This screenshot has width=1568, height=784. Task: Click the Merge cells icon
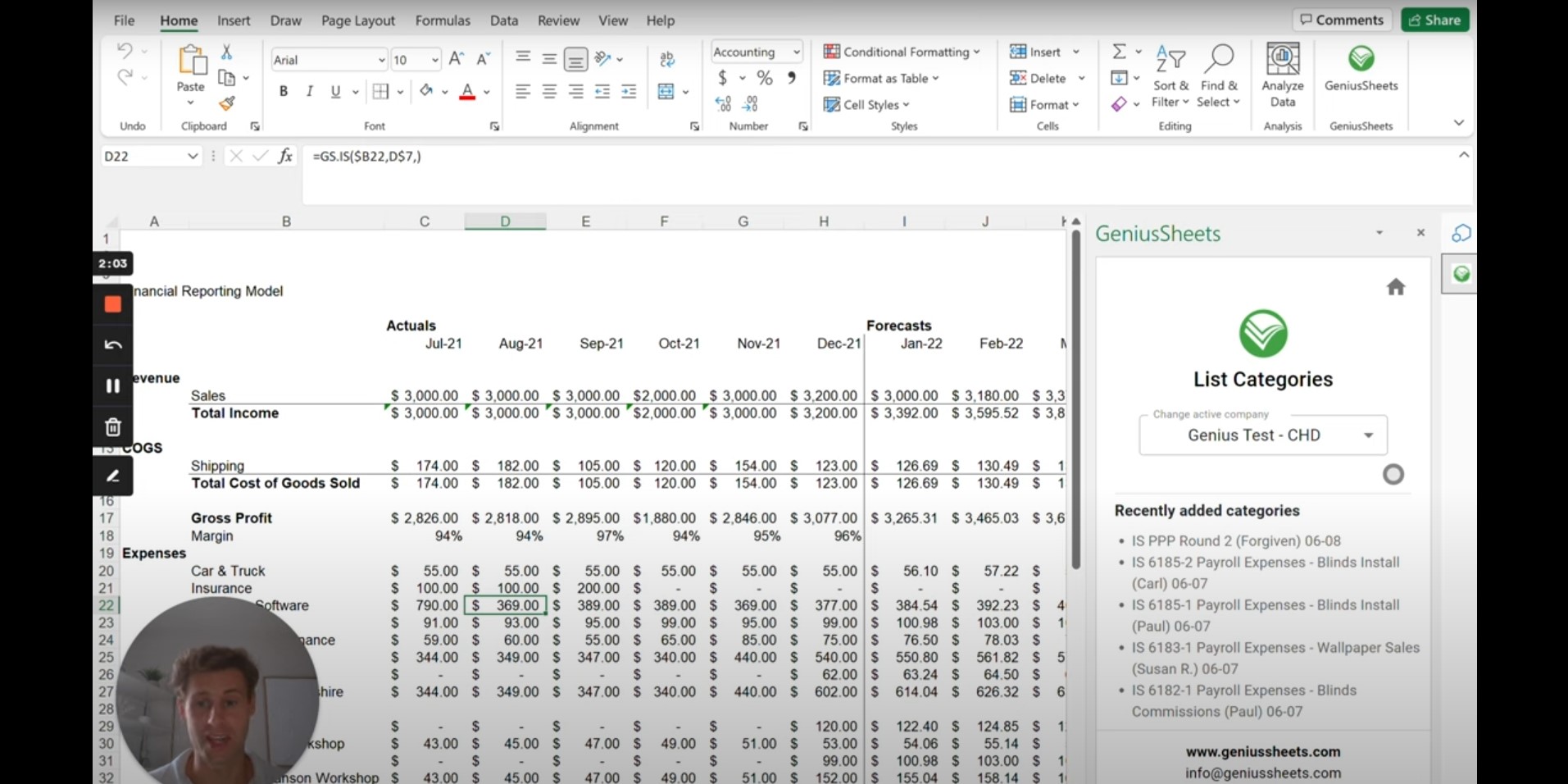[x=666, y=91]
